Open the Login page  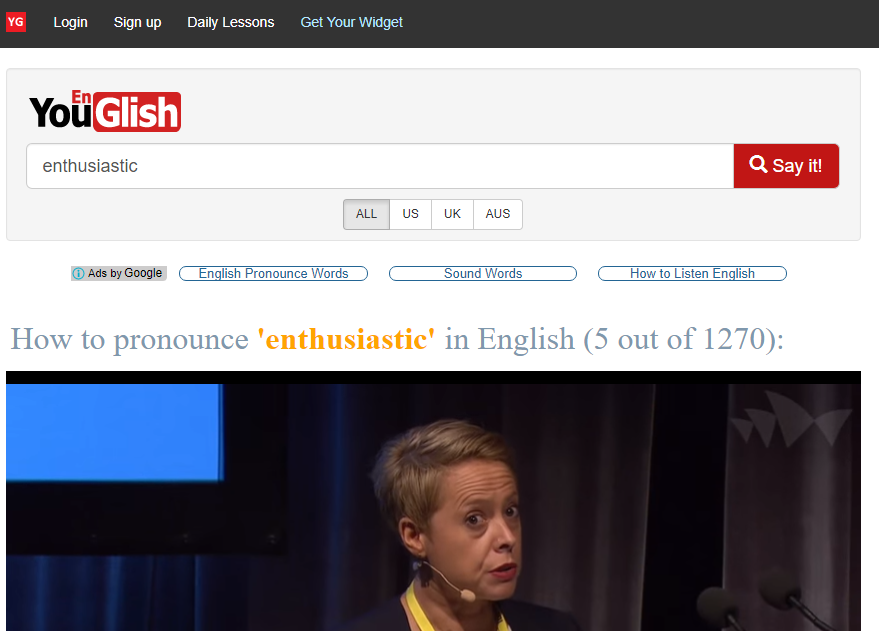click(71, 22)
